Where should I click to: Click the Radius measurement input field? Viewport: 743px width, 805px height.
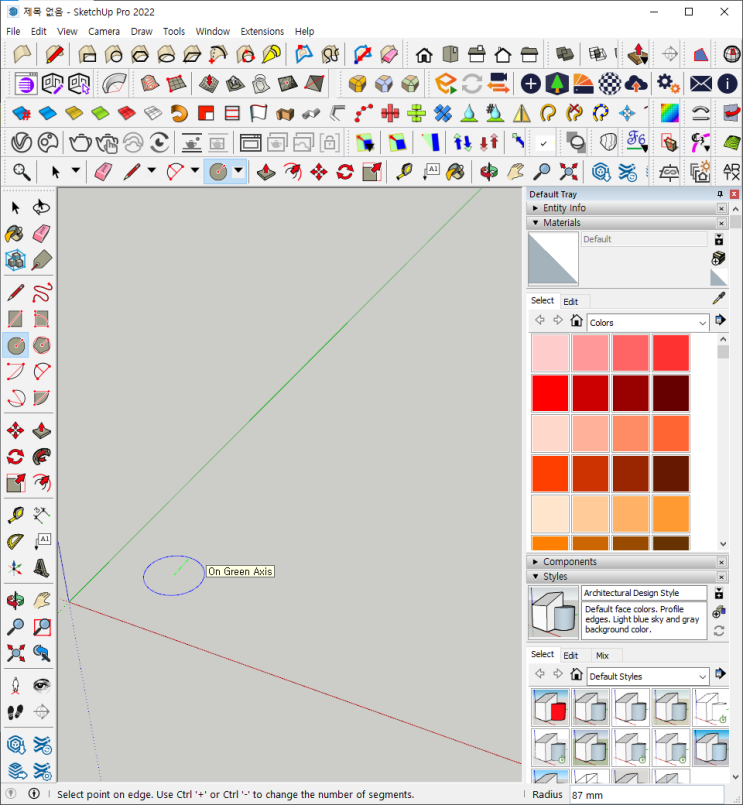coord(646,795)
